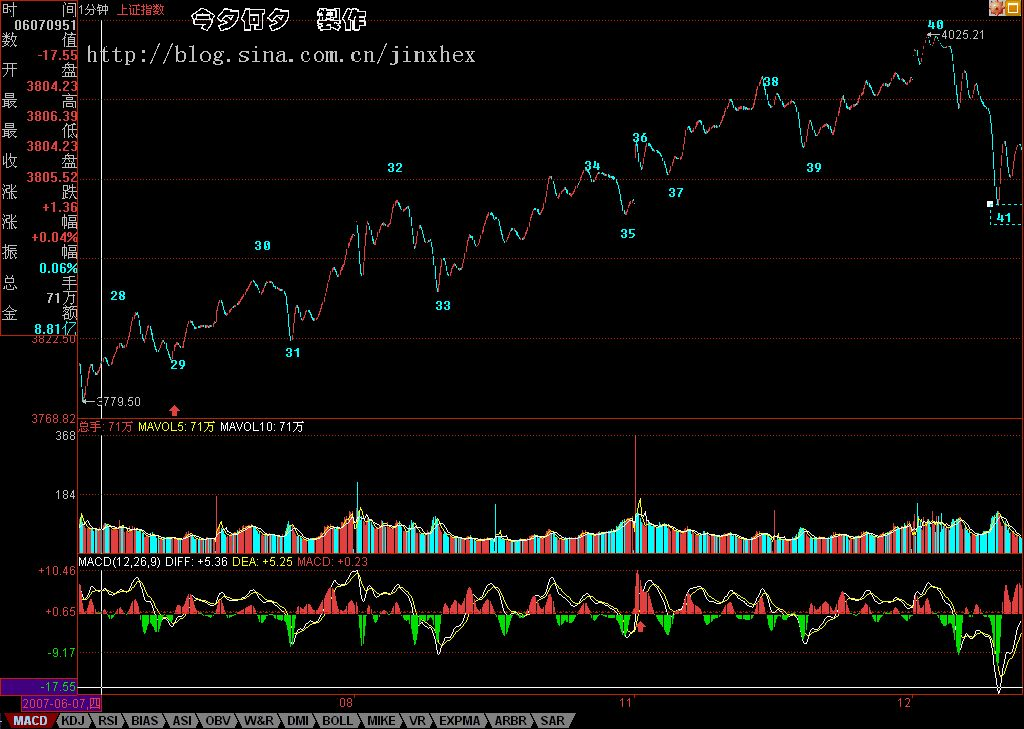Image resolution: width=1024 pixels, height=729 pixels.
Task: Select the MACD indicator tab
Action: [30, 720]
